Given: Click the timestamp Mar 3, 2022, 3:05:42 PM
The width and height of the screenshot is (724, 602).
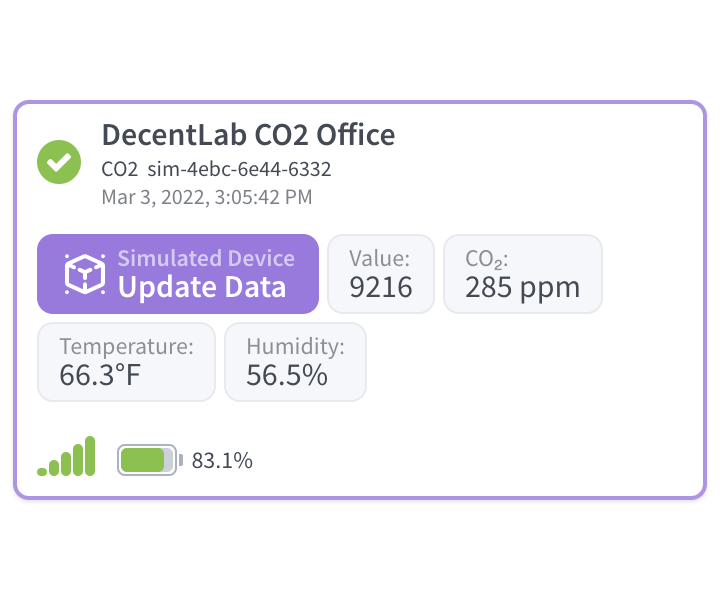Looking at the screenshot, I should pyautogui.click(x=207, y=197).
